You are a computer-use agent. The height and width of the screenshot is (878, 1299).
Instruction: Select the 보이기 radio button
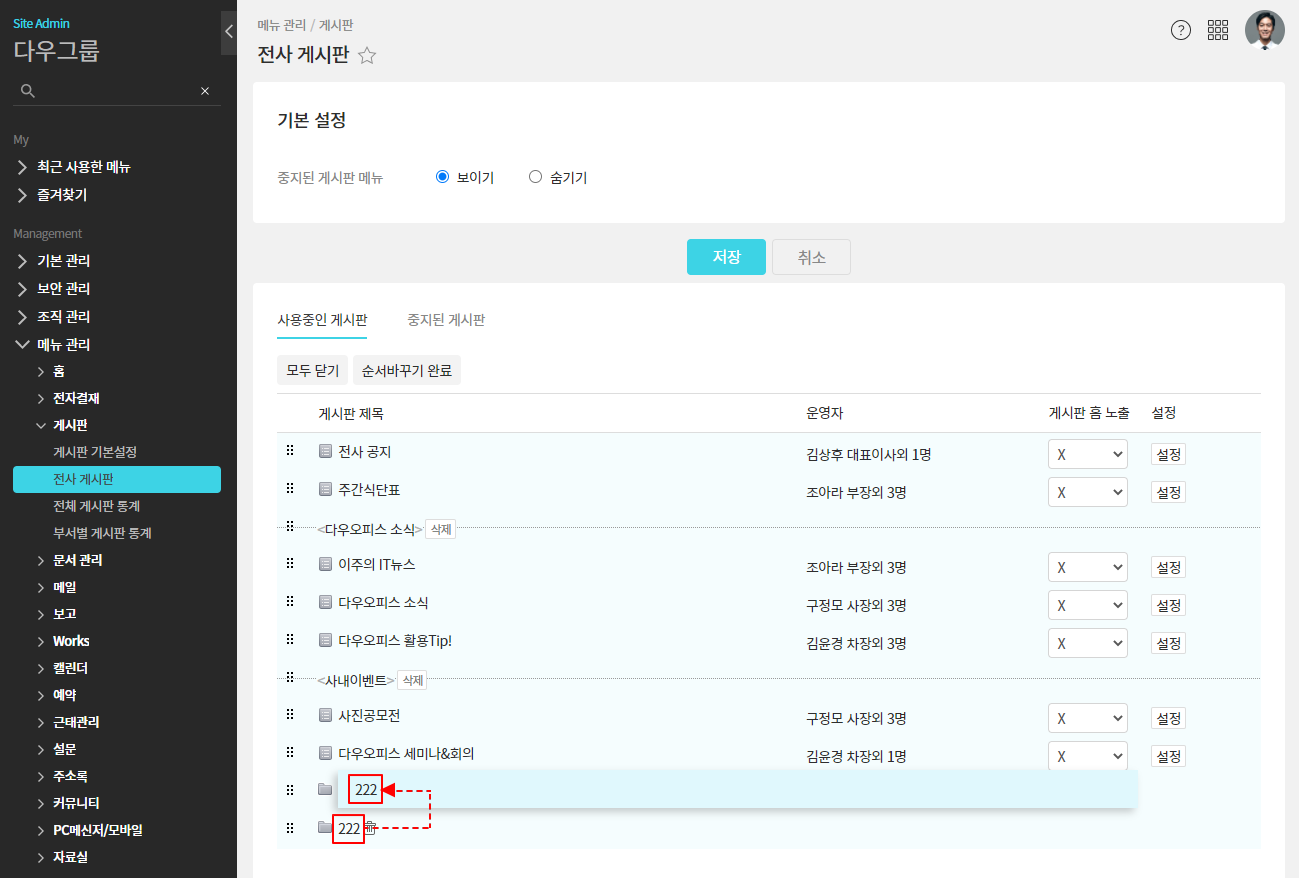click(443, 177)
